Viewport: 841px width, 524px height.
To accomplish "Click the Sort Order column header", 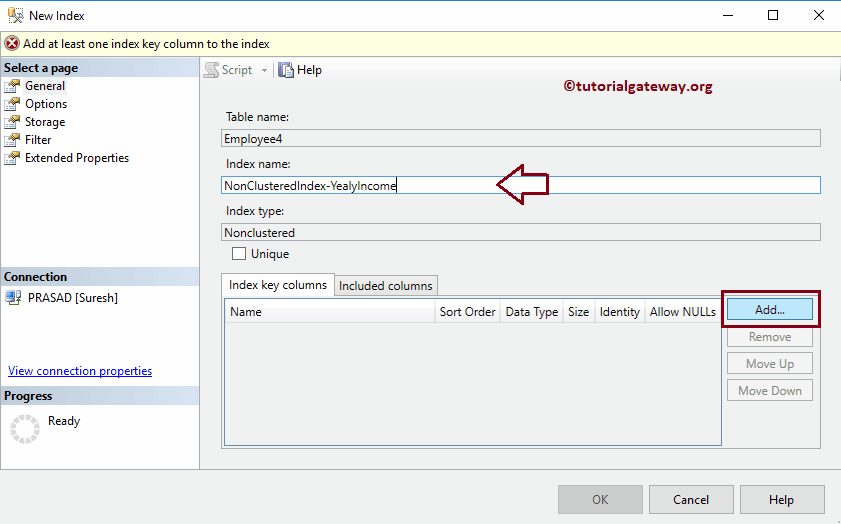I will [467, 312].
